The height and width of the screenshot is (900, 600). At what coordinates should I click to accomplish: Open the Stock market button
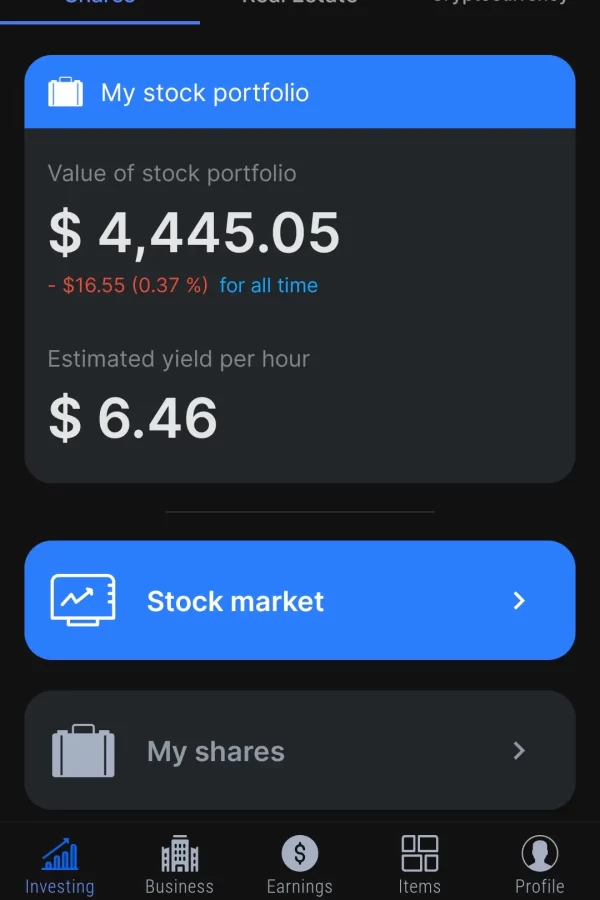(x=300, y=600)
